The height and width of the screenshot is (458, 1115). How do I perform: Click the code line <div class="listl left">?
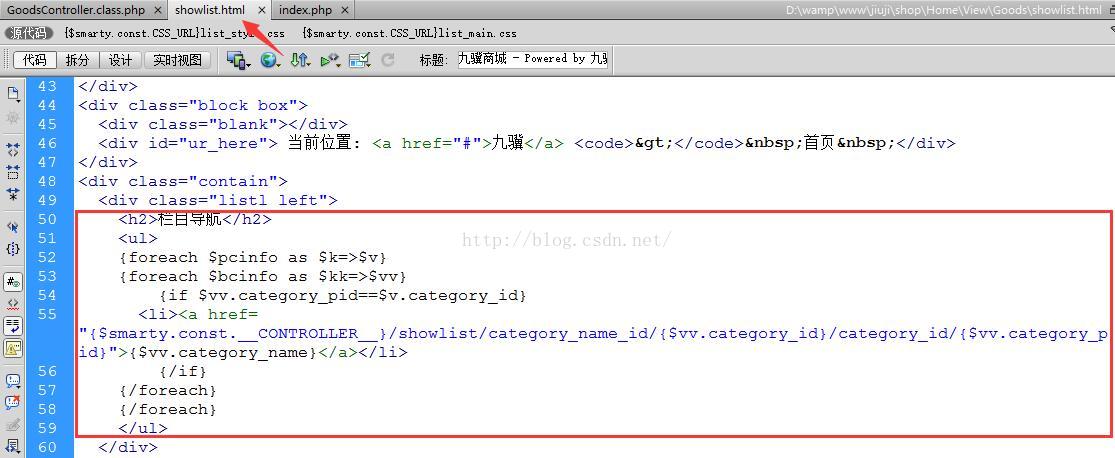tap(218, 201)
